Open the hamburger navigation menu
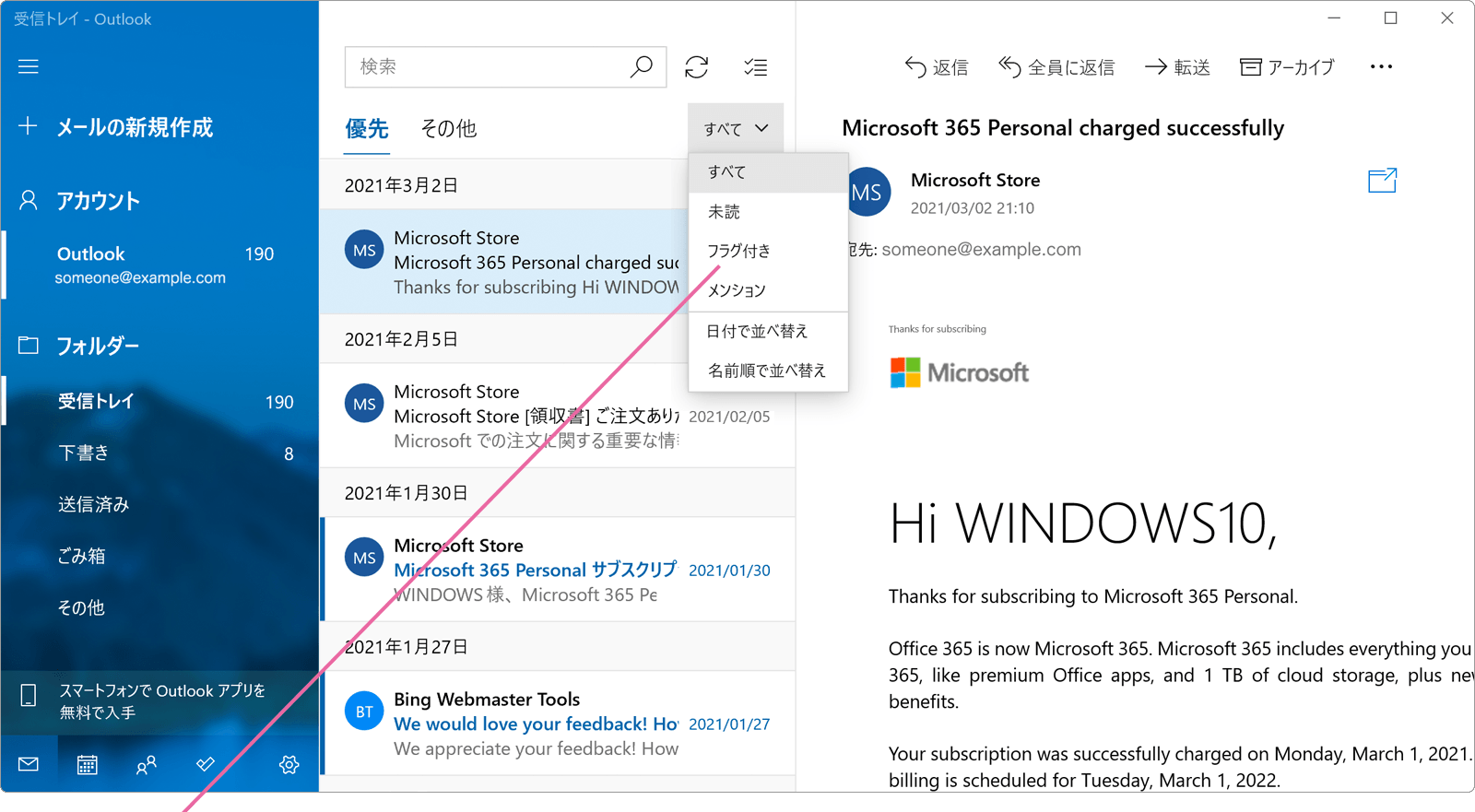Screen dimensions: 1475x812 click(29, 66)
